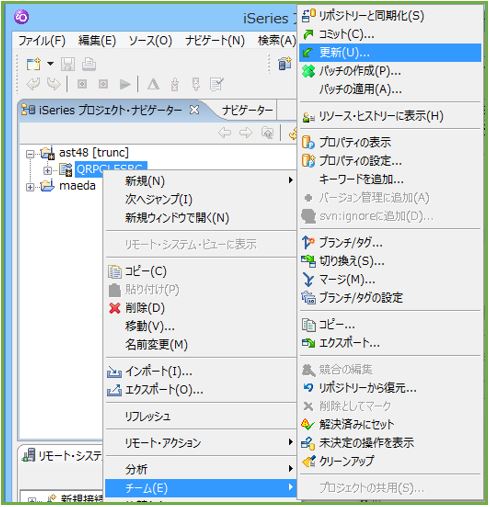
Task: Select the maeda project in tree
Action: pyautogui.click(x=77, y=186)
